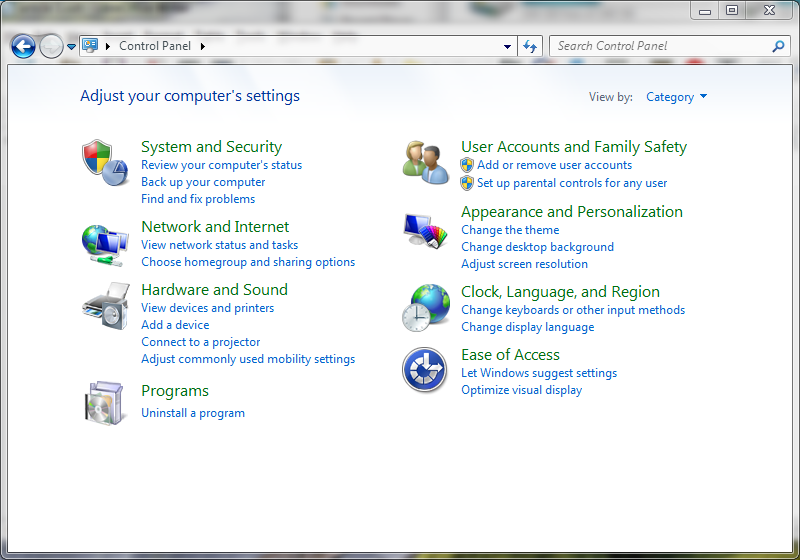Click View devices and printers
The width and height of the screenshot is (800, 560).
[208, 308]
